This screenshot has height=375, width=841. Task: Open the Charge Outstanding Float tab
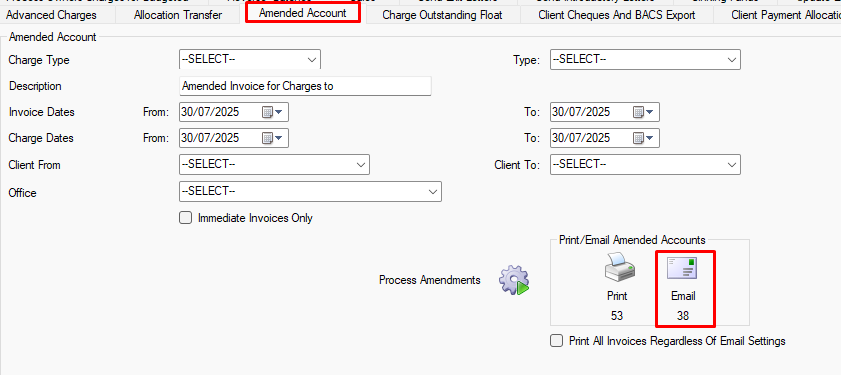(442, 15)
